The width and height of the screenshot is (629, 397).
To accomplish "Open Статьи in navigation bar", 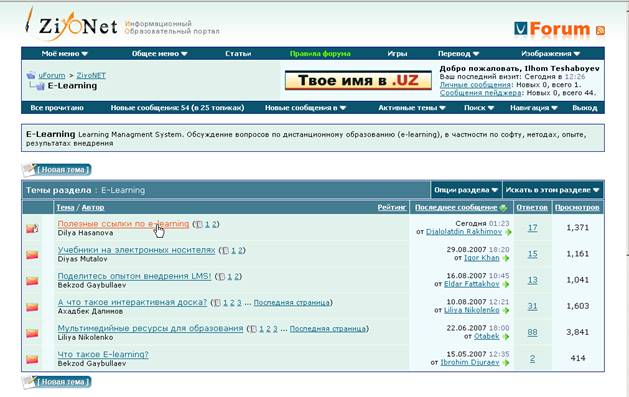I will tap(238, 54).
